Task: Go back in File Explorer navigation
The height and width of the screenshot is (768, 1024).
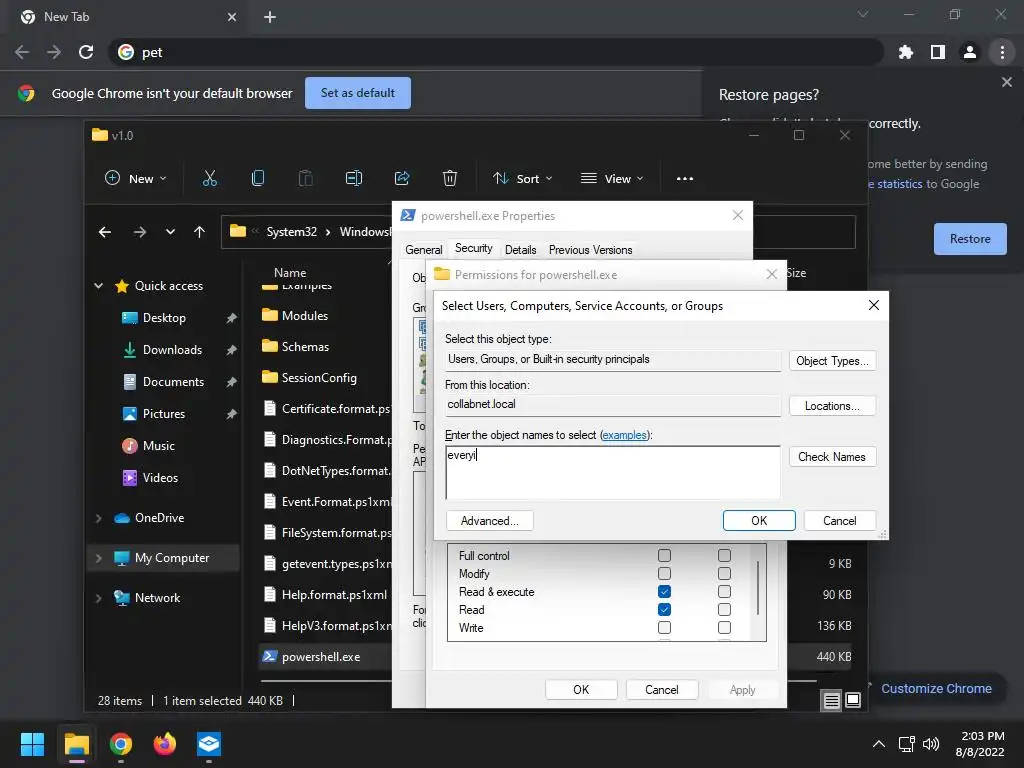Action: coord(104,232)
